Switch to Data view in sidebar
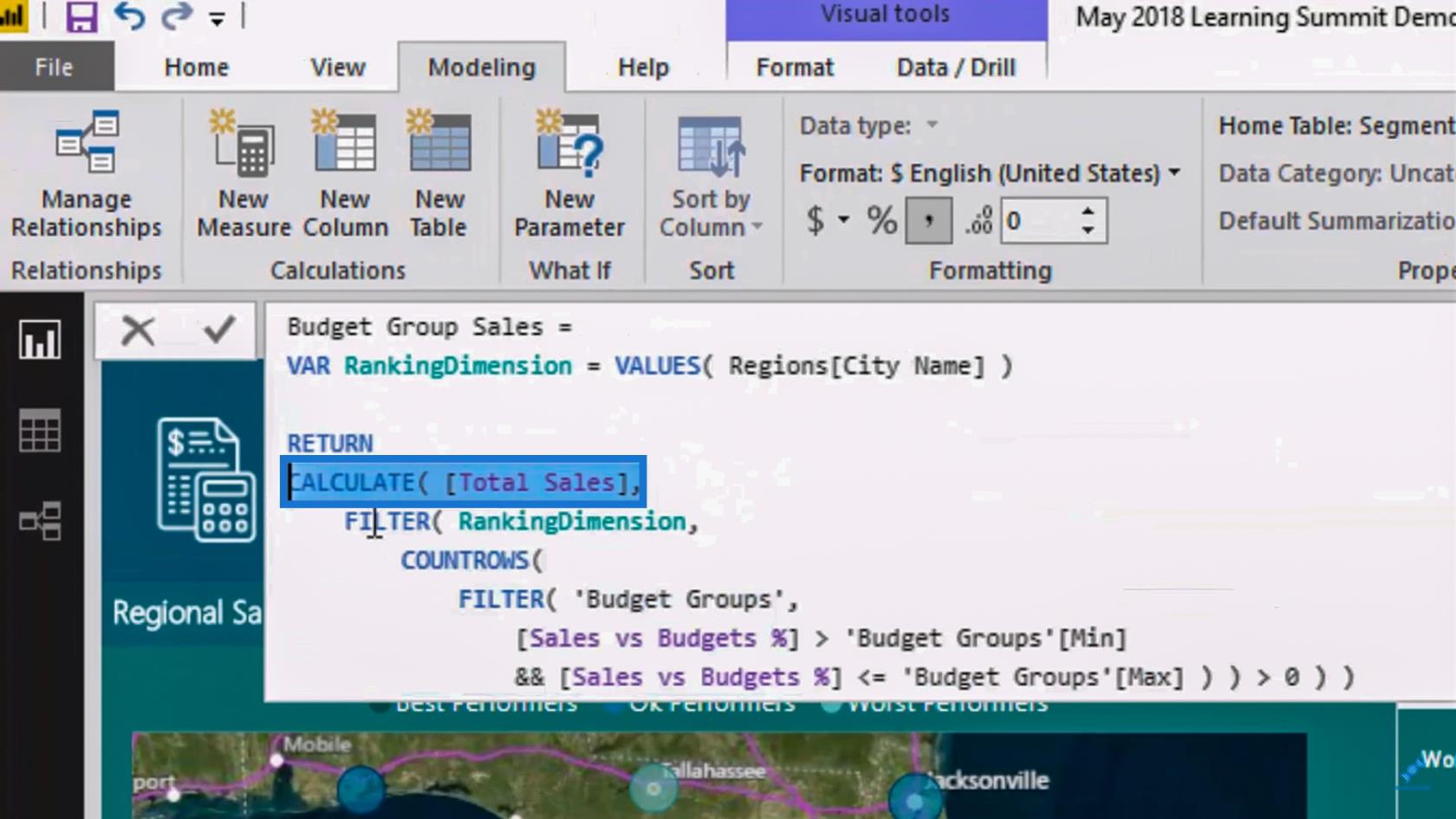 coord(41,430)
